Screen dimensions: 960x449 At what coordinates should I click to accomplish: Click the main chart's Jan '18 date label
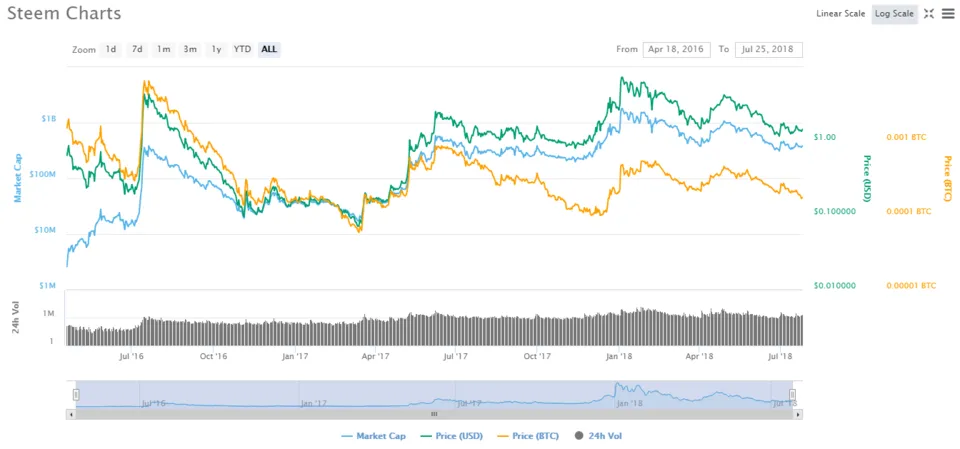[x=618, y=355]
